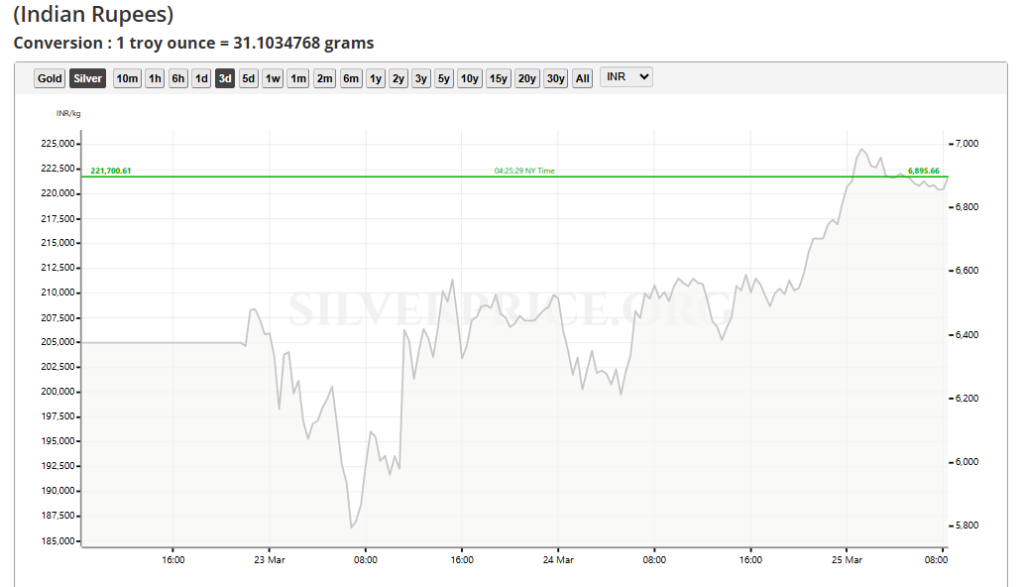Select the 10m time range
This screenshot has width=1024, height=587.
(x=126, y=78)
